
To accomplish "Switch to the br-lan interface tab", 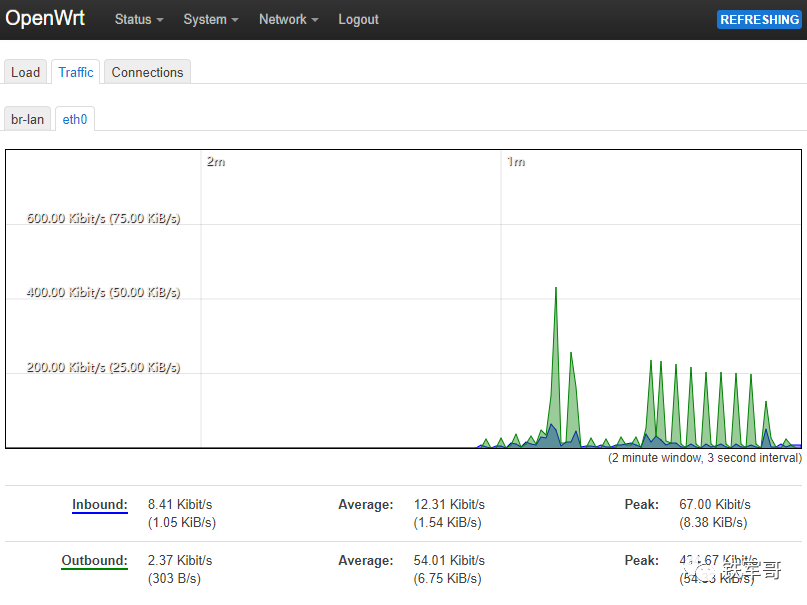I will coord(28,119).
